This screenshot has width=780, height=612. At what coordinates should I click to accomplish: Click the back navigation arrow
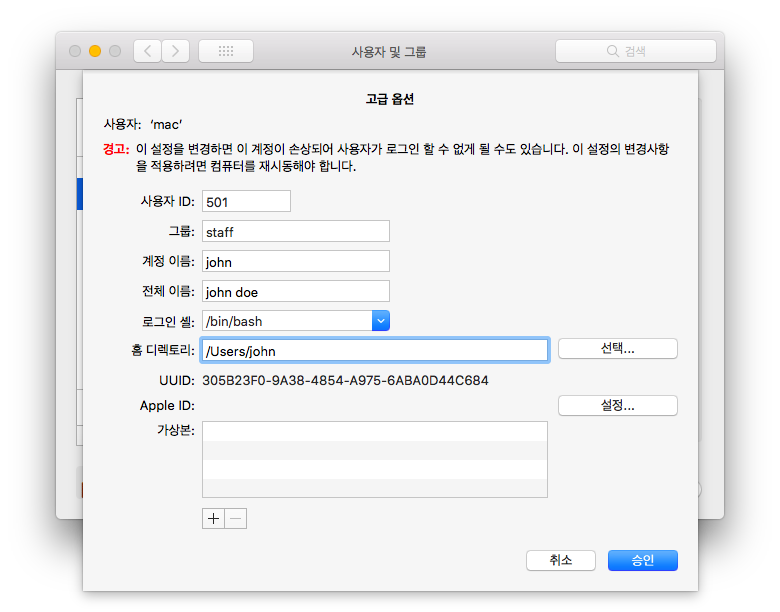[x=147, y=51]
